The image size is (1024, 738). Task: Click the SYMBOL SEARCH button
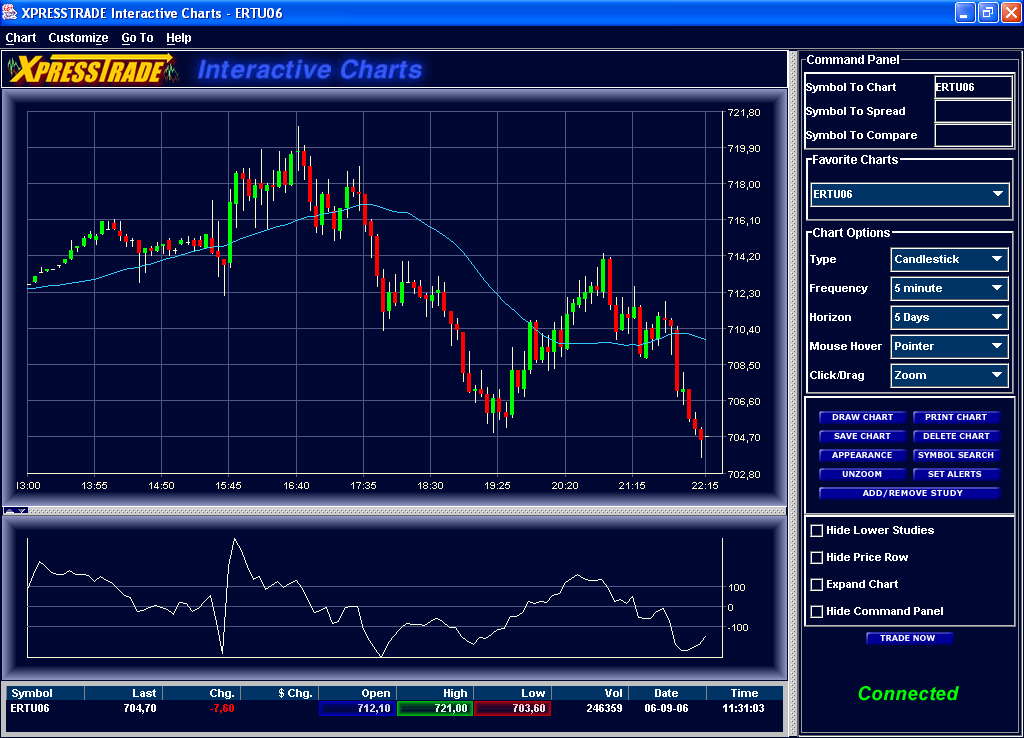(956, 455)
